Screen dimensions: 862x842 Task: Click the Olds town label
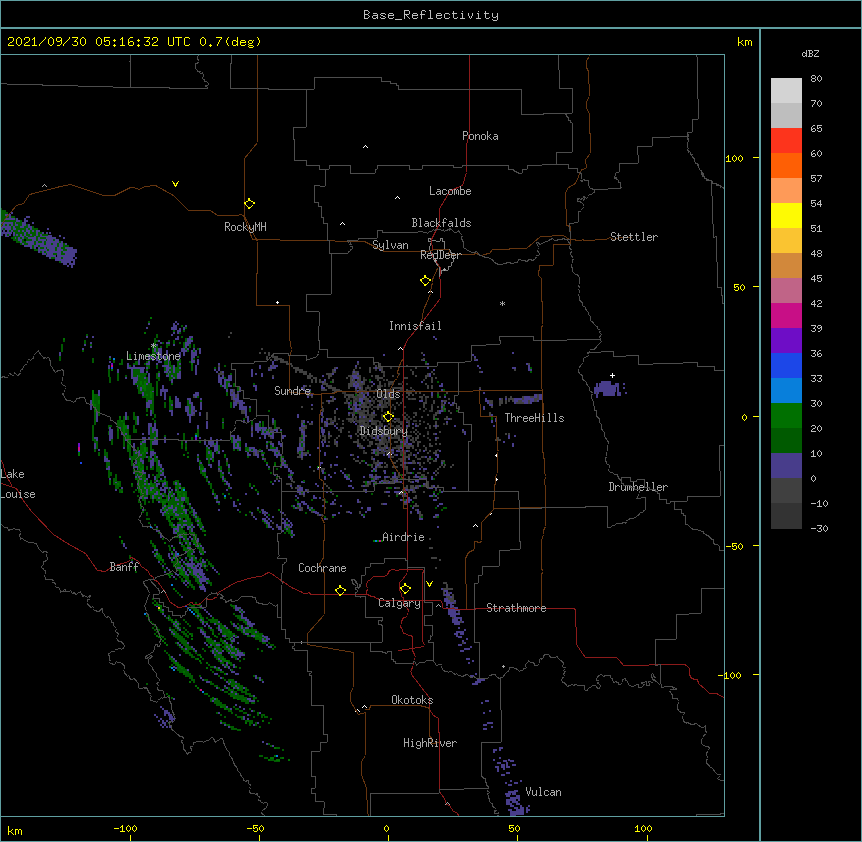(x=388, y=394)
